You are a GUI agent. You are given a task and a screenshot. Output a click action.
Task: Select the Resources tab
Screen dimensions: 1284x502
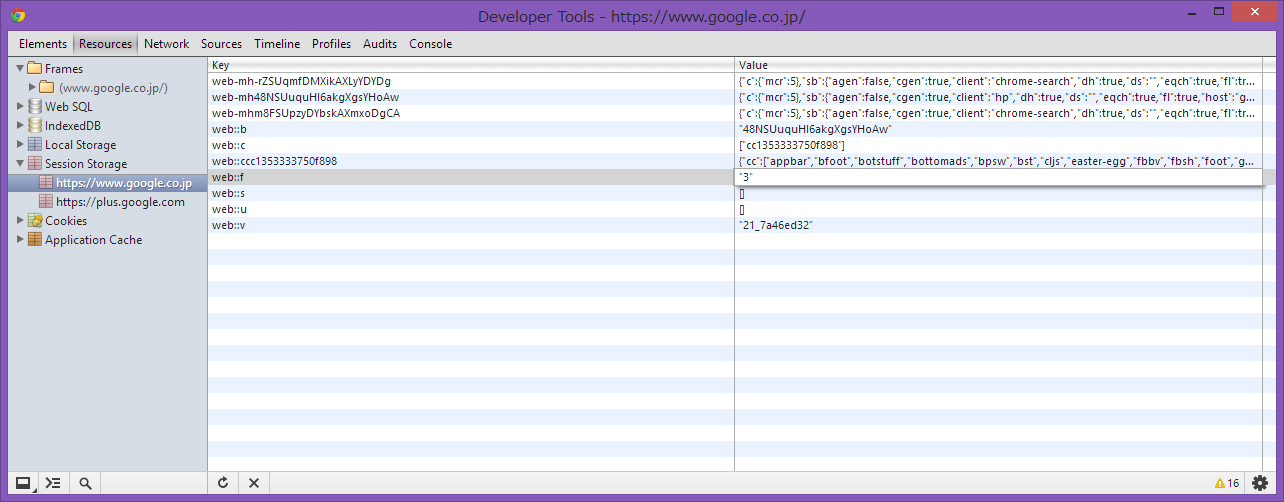pyautogui.click(x=105, y=44)
